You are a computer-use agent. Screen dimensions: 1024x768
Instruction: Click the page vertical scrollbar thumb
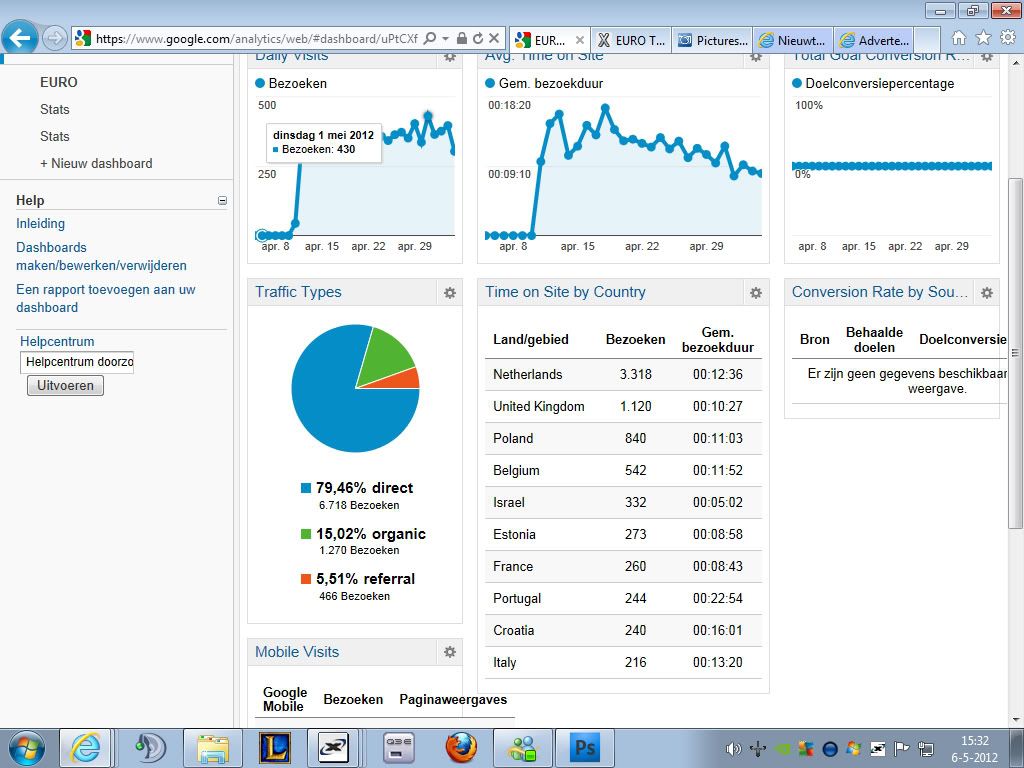[x=1015, y=353]
